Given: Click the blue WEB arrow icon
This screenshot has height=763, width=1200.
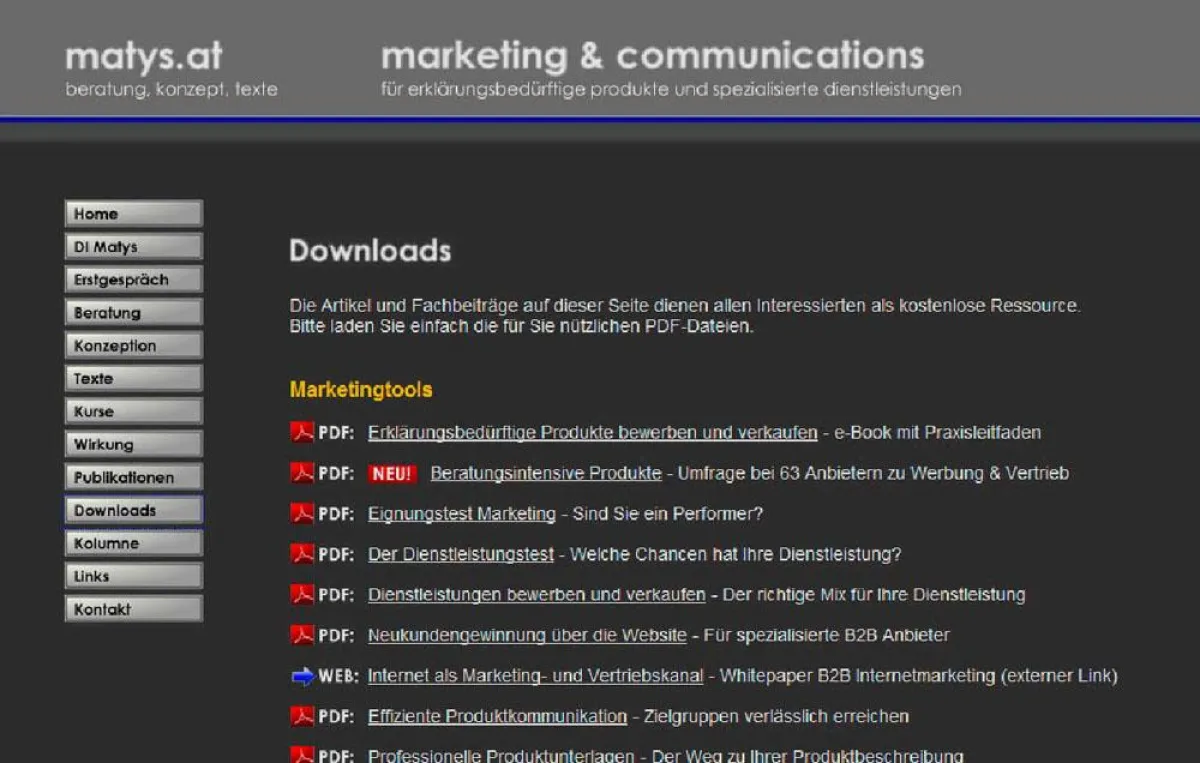Looking at the screenshot, I should click(300, 675).
